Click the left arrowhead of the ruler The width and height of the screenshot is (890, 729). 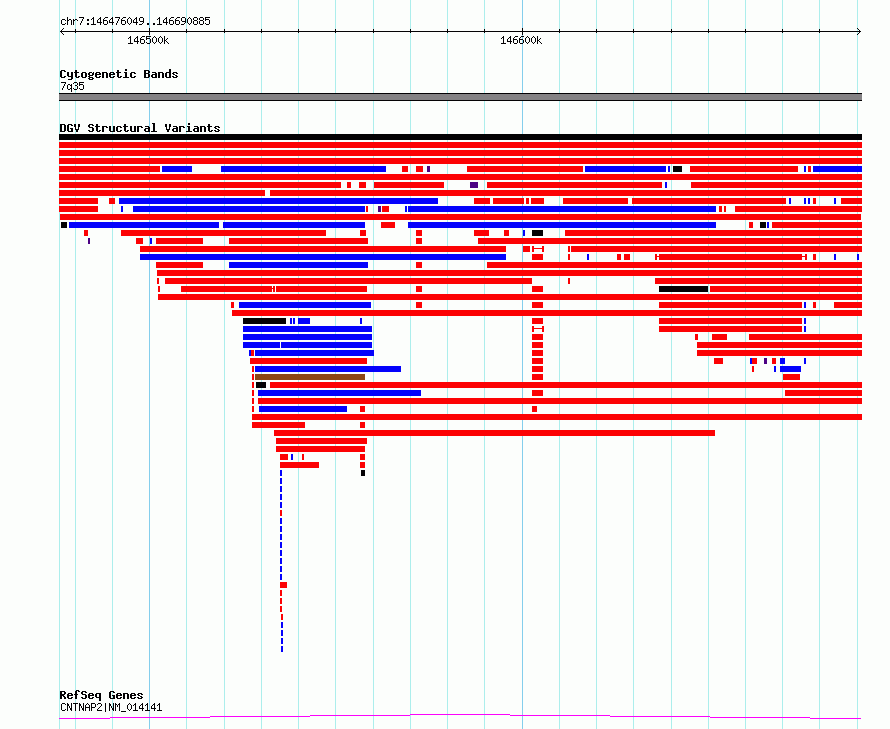tap(62, 32)
